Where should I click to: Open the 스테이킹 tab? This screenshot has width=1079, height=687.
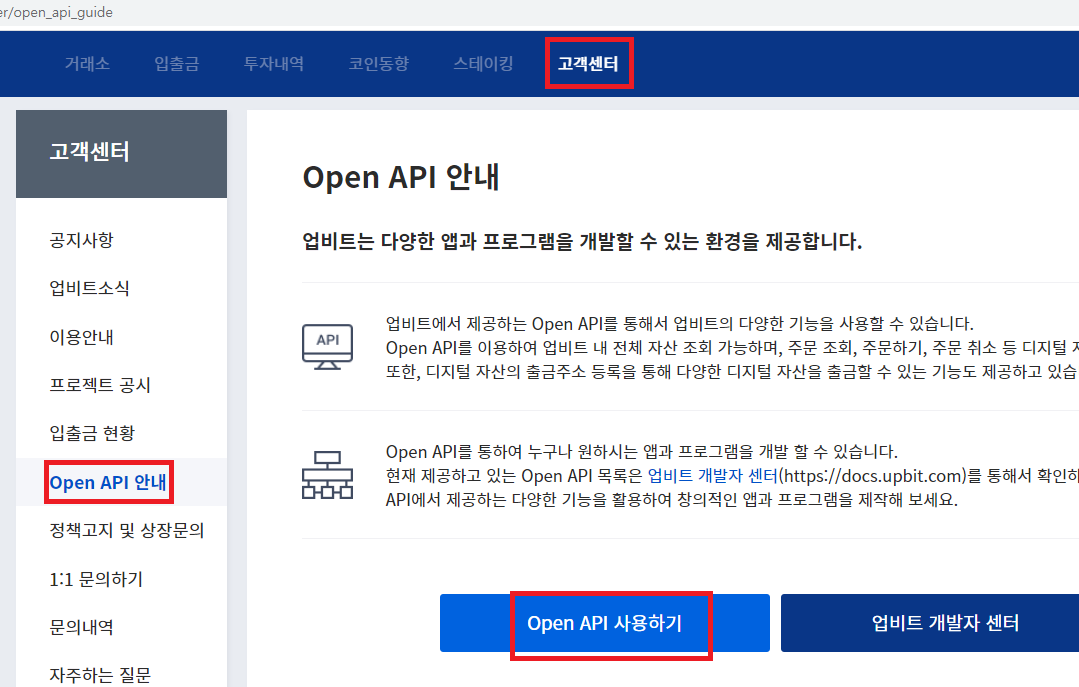(483, 64)
